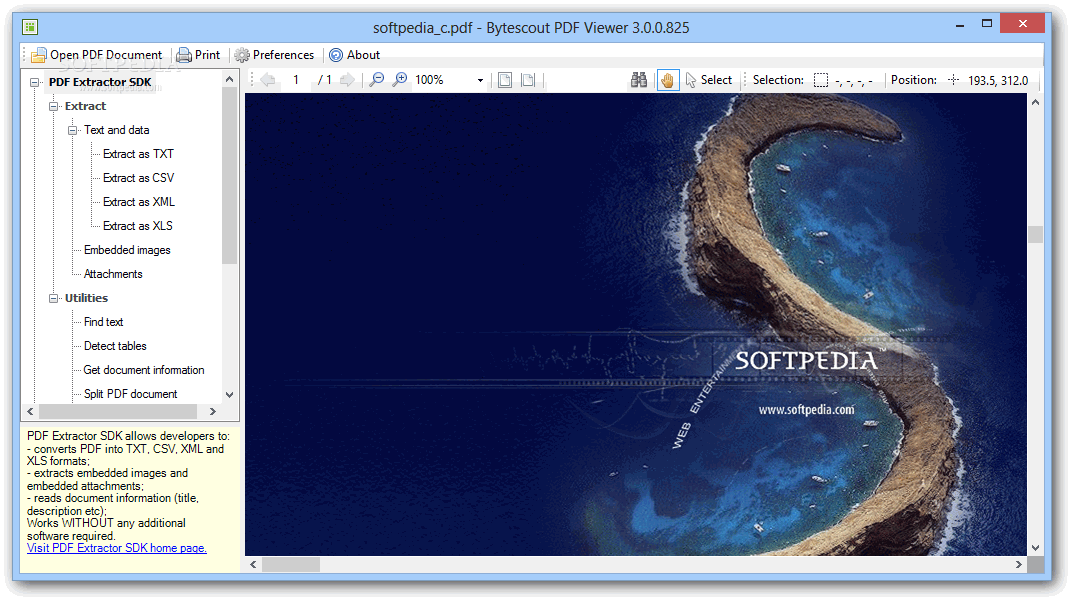
Task: Click document view scroll down arrow
Action: click(1035, 548)
